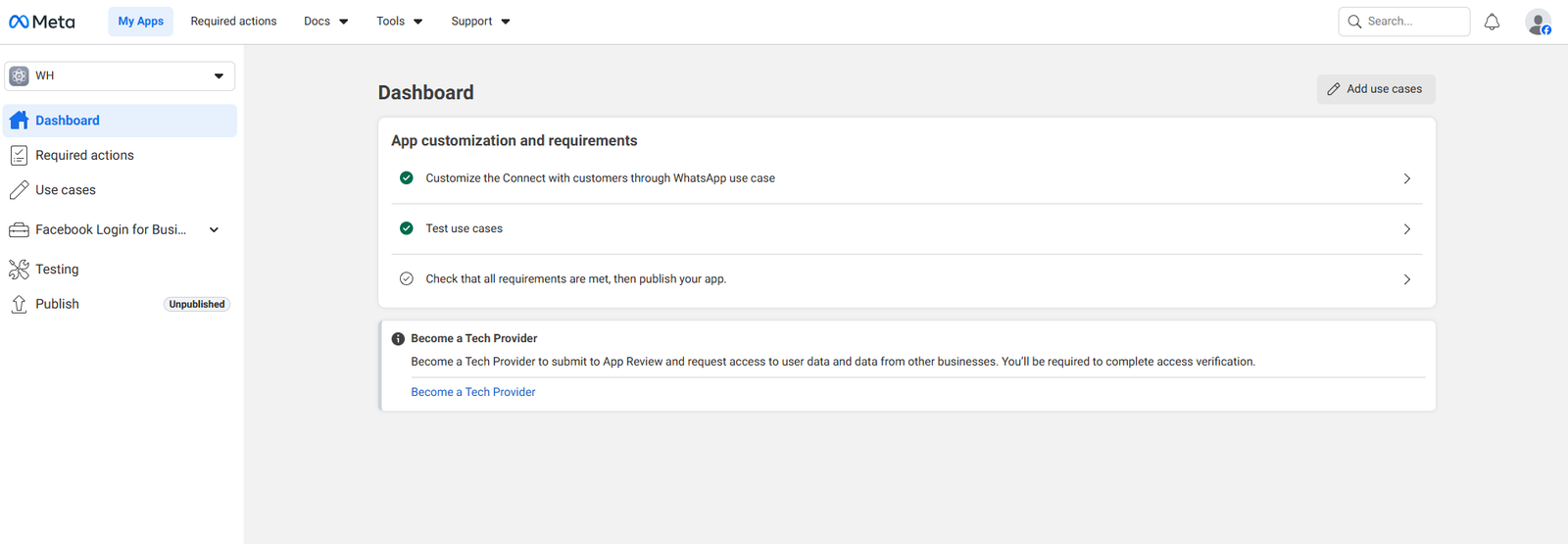Follow the Become a Tech Provider link
This screenshot has width=1568, height=544.
[473, 392]
